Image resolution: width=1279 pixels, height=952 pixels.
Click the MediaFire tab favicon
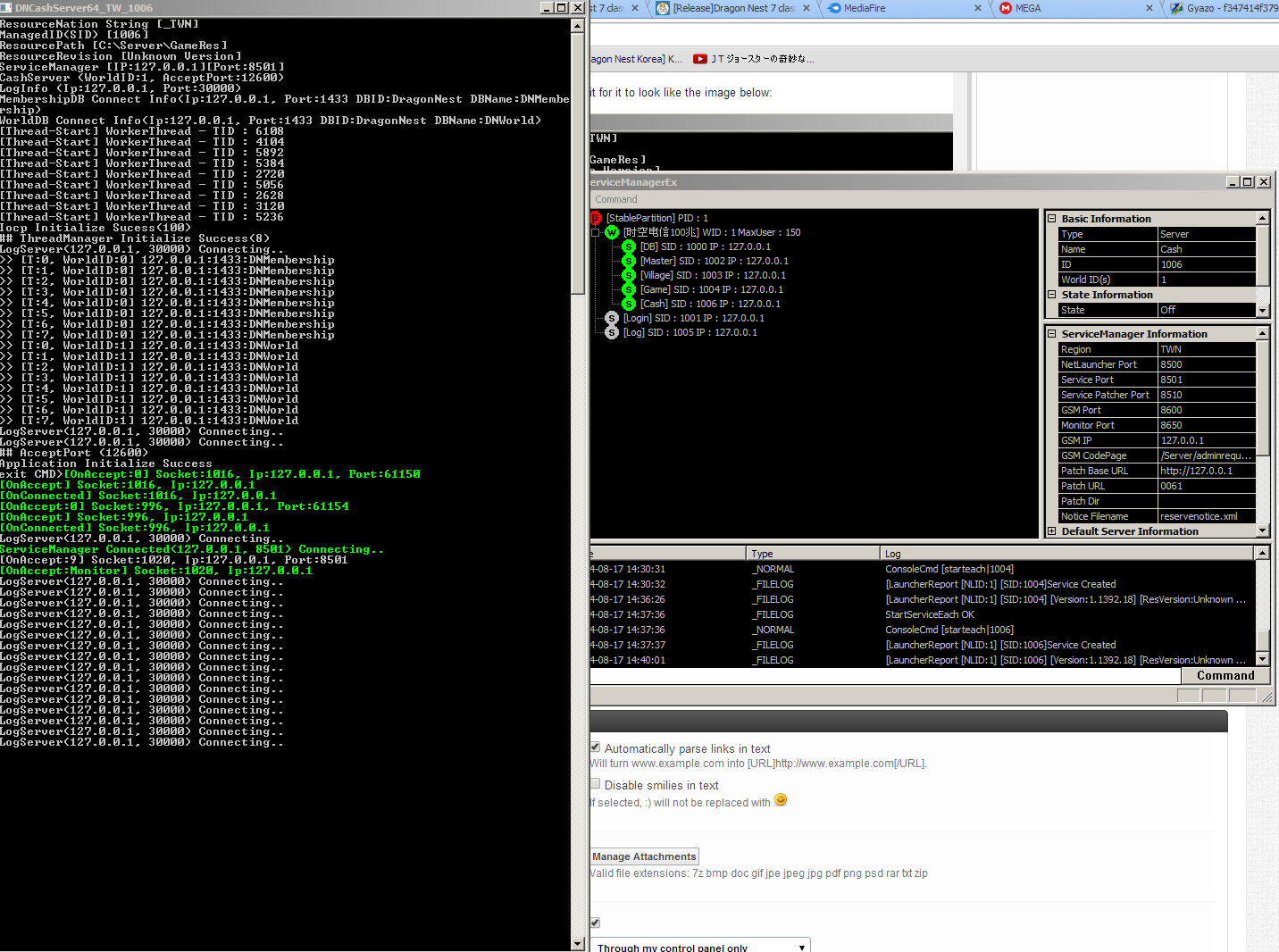pyautogui.click(x=835, y=8)
